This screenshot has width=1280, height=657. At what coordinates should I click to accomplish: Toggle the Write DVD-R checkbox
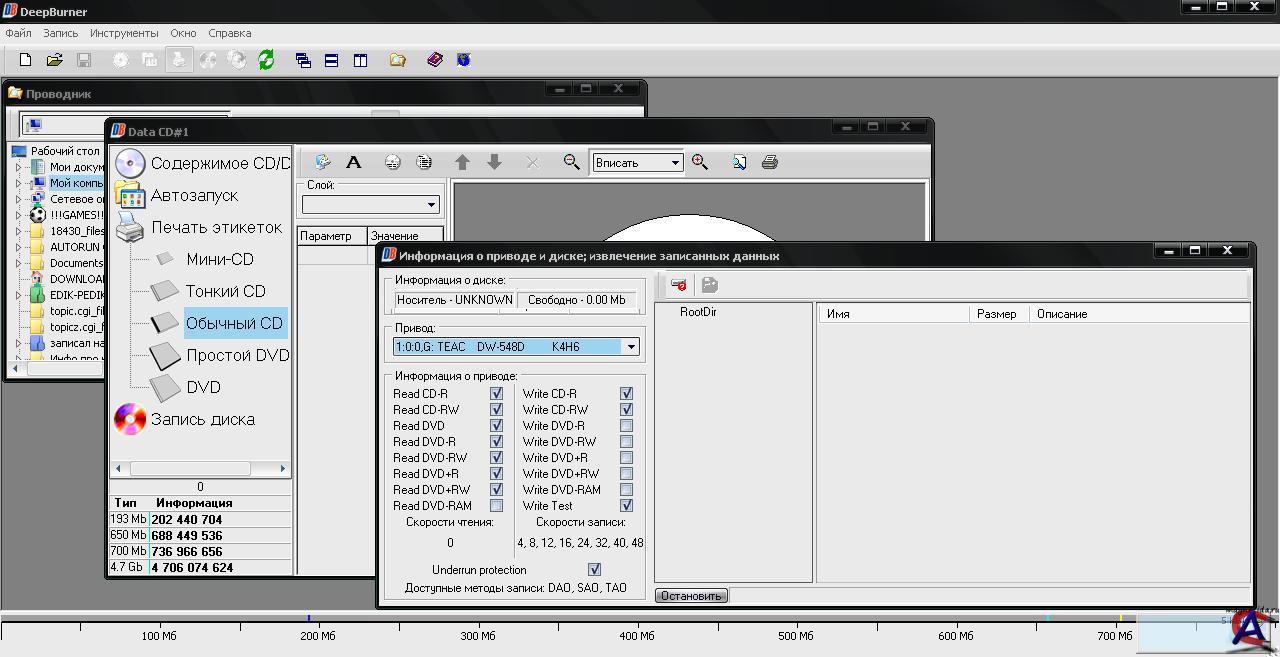coord(626,426)
